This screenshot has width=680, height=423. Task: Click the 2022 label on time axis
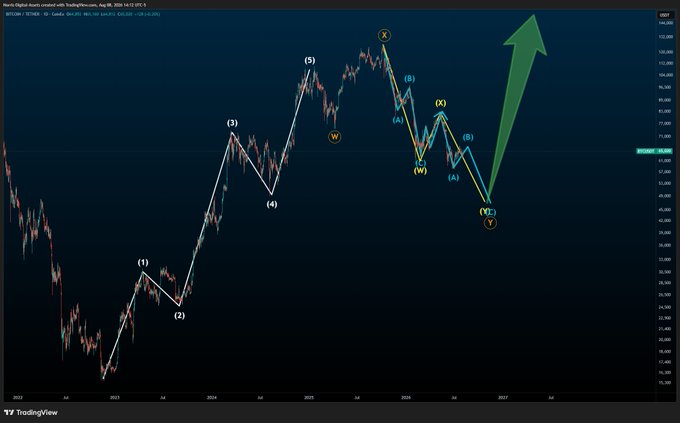[x=18, y=397]
